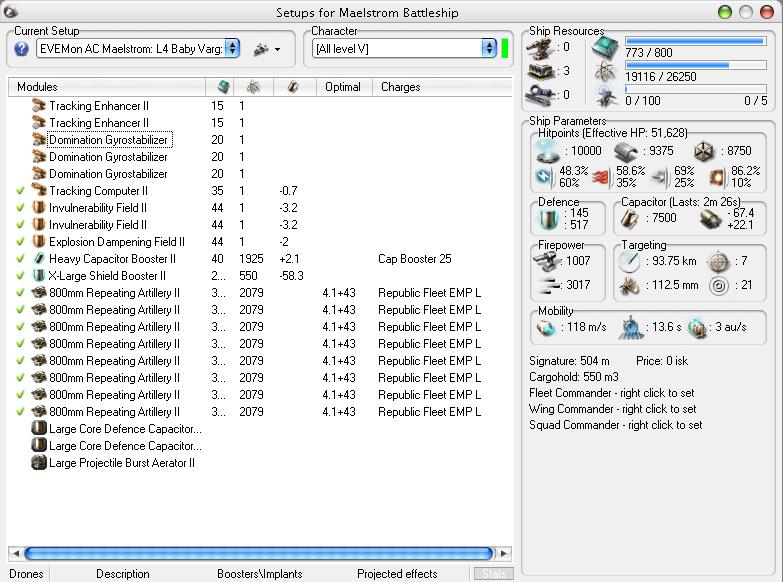The width and height of the screenshot is (783, 582).
Task: Toggle the last 800mm Repeating Artillery II checkmark
Action: (x=20, y=412)
